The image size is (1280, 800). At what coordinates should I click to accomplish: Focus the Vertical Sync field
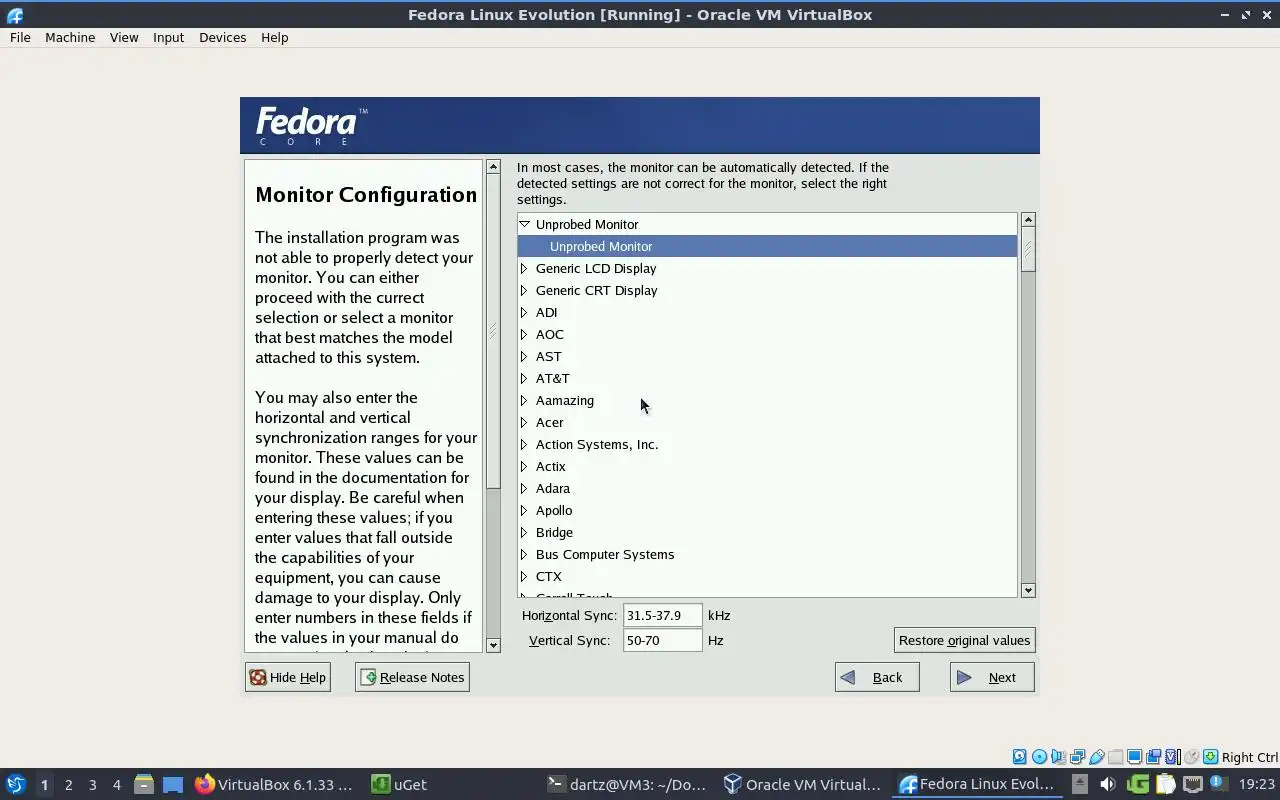pyautogui.click(x=662, y=640)
